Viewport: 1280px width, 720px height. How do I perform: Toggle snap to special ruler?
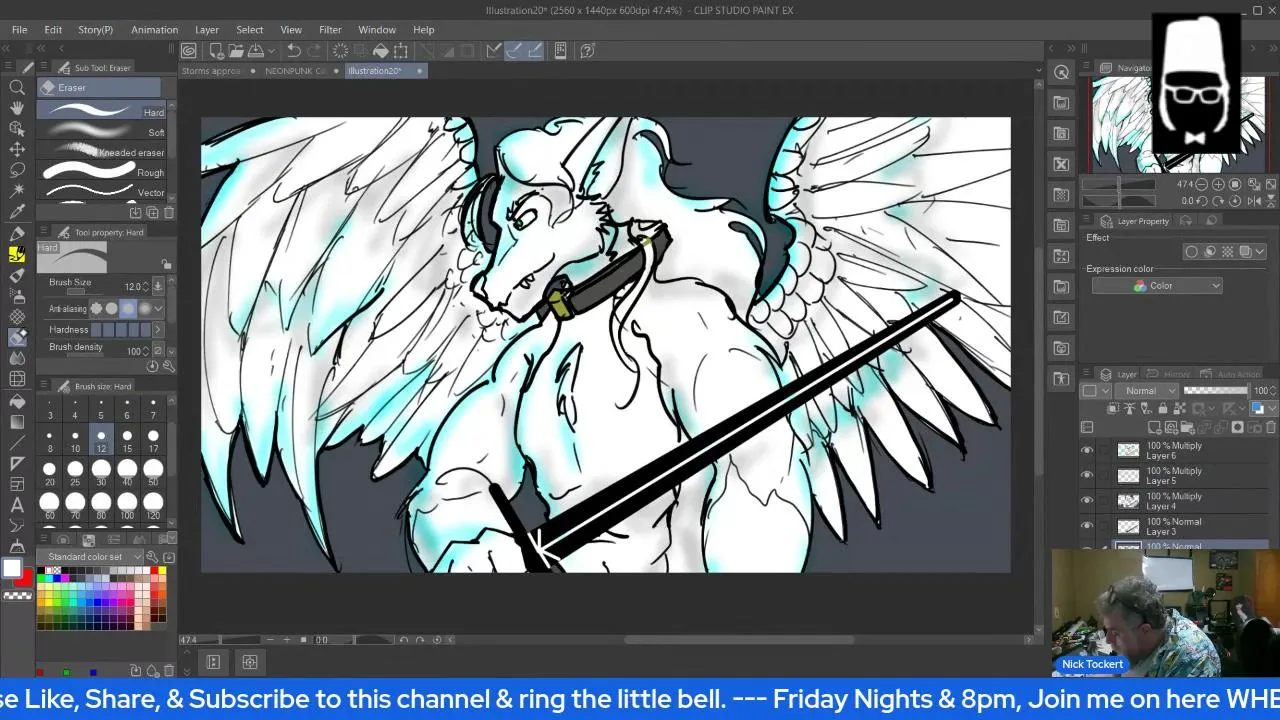point(514,50)
